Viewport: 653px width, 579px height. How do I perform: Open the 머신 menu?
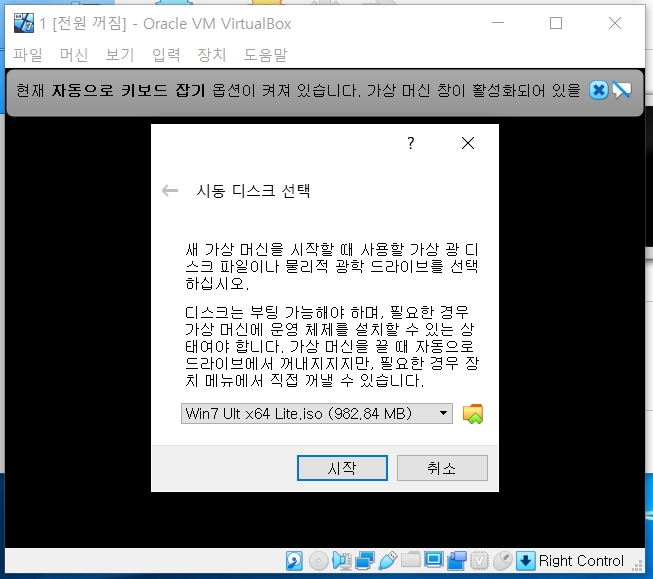click(74, 55)
